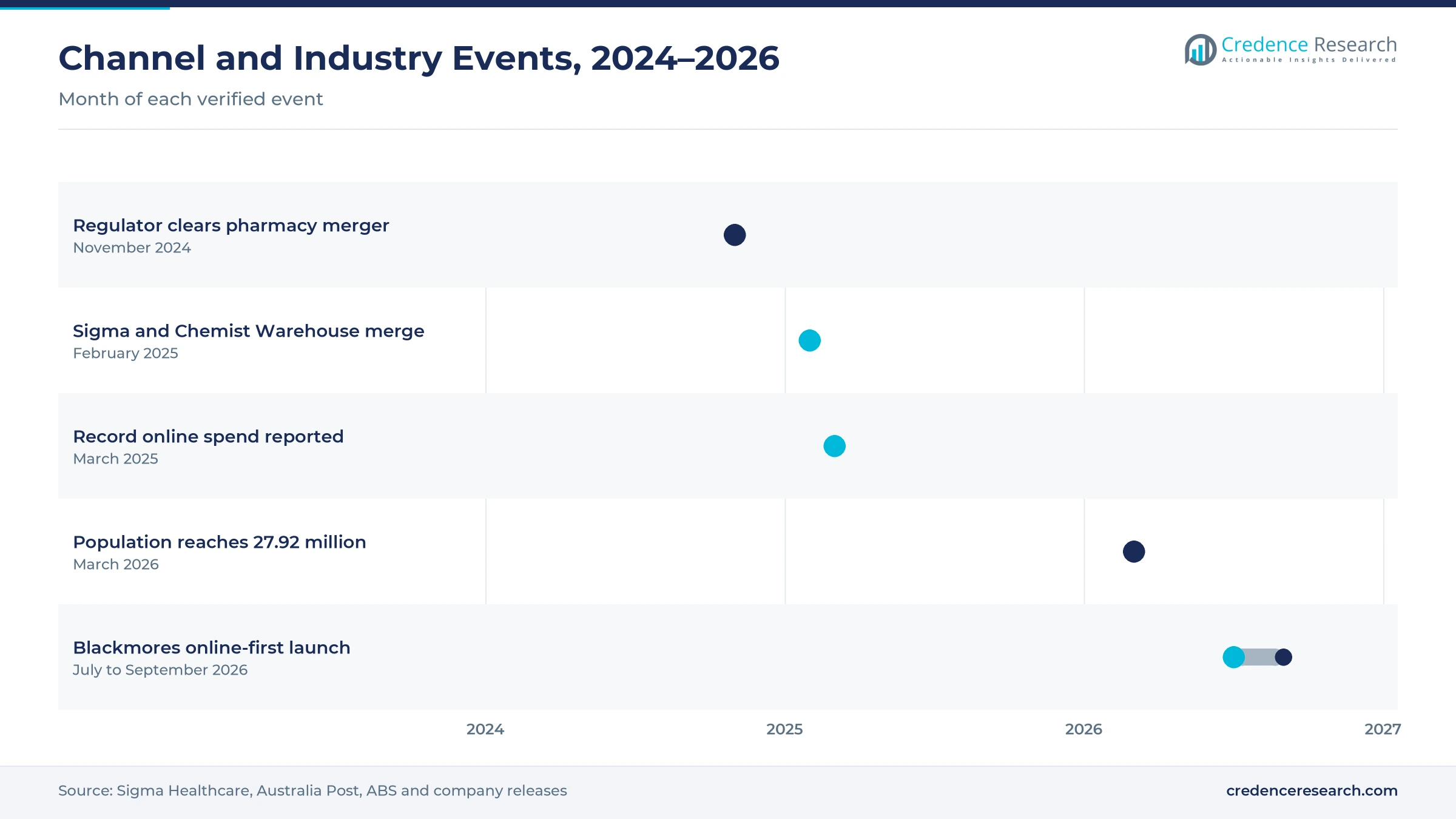
Task: Click the Credence Research logo icon
Action: click(x=1200, y=50)
